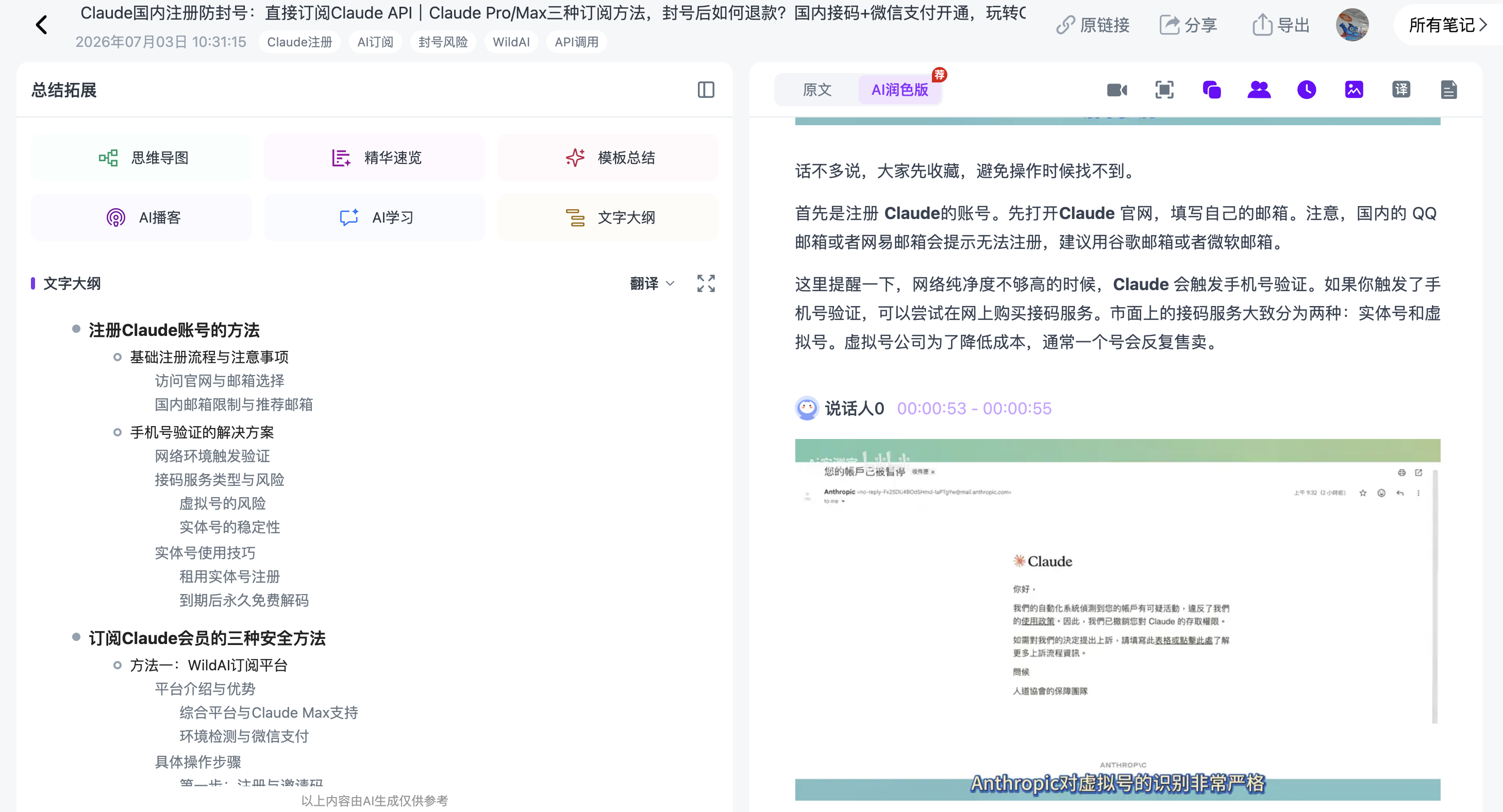1503x812 pixels.
Task: Open 所有笔记 all notes
Action: click(1448, 25)
